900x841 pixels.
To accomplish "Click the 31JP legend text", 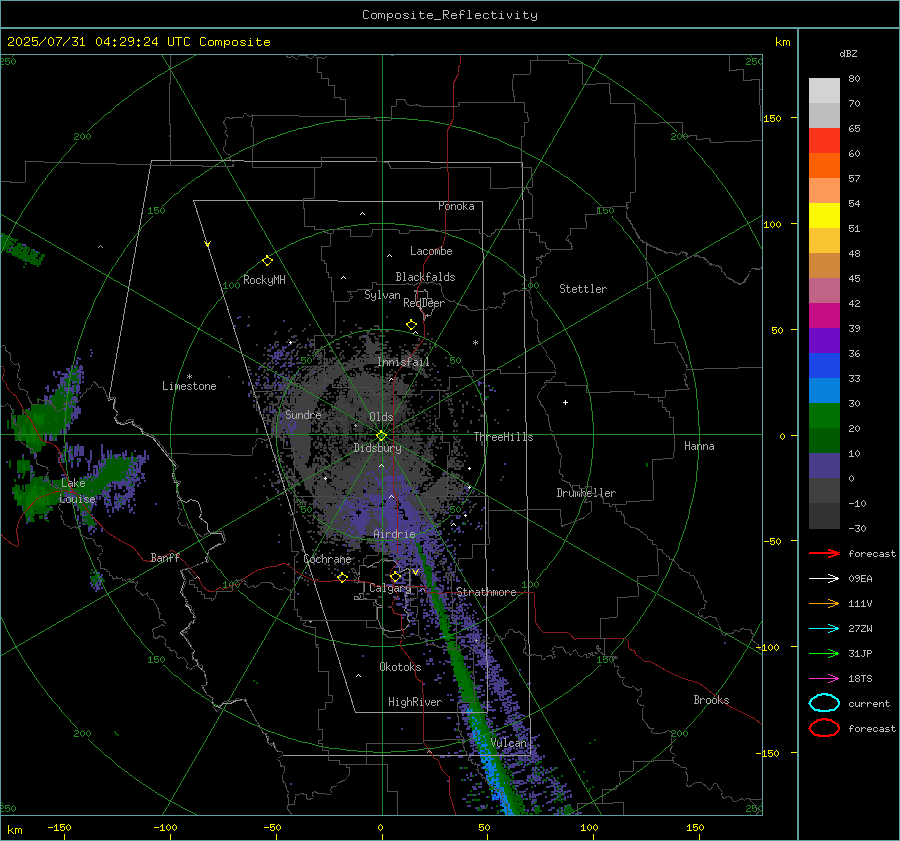I will pyautogui.click(x=860, y=653).
